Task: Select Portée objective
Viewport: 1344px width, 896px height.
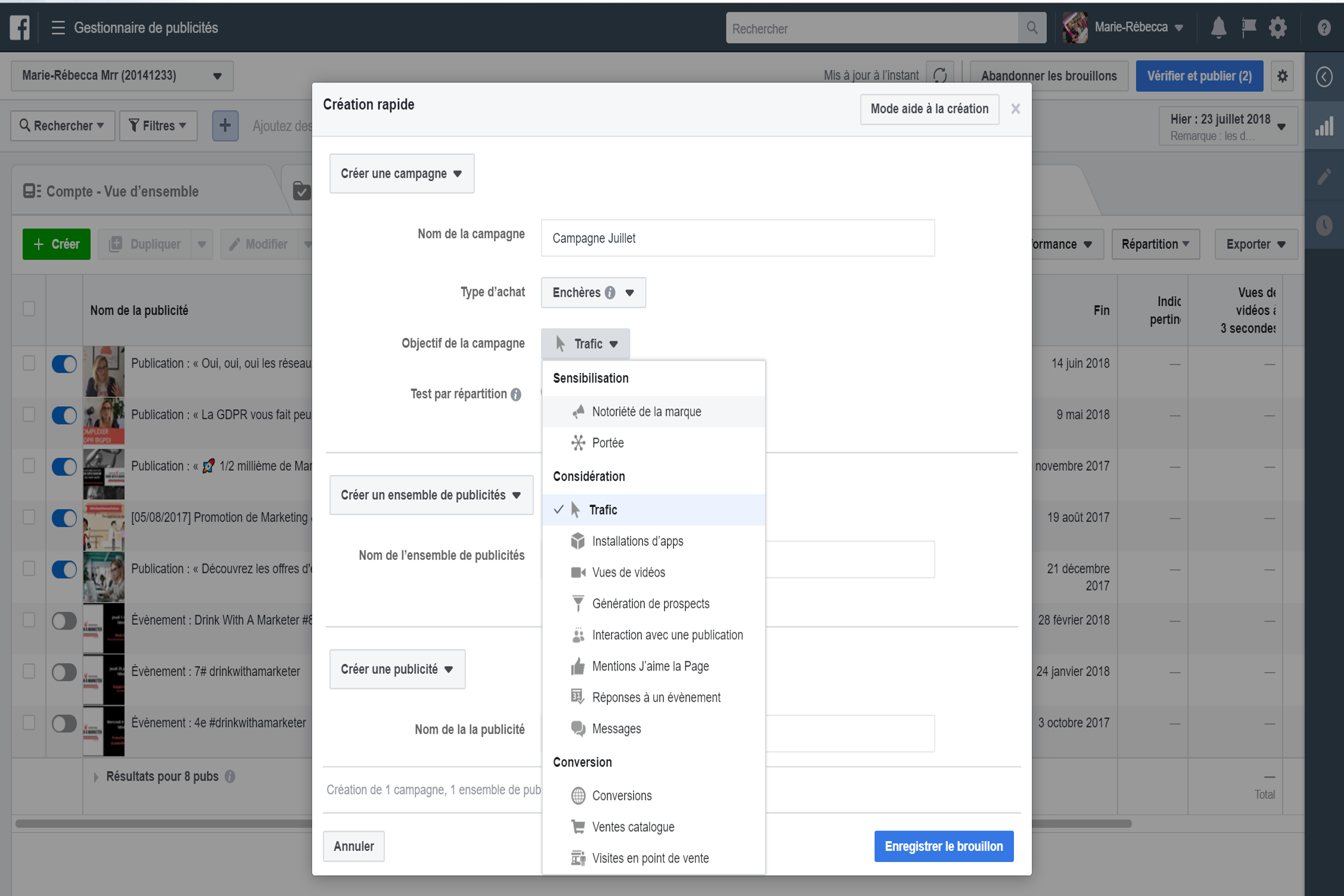Action: pyautogui.click(x=654, y=443)
